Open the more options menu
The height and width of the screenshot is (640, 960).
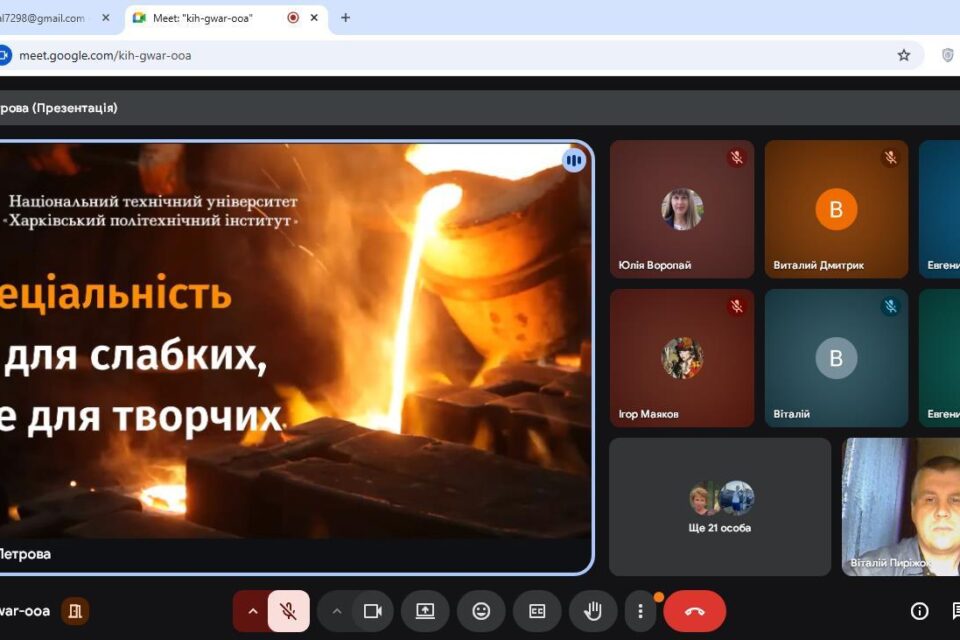(640, 611)
